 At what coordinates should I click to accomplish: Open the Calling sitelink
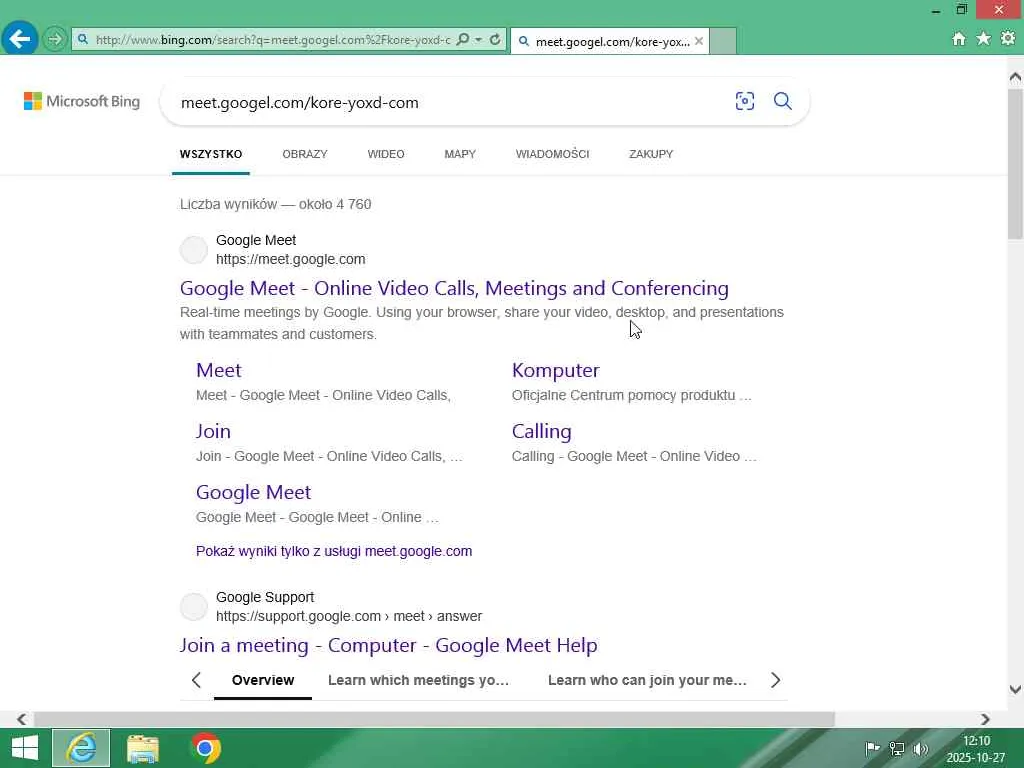click(541, 431)
